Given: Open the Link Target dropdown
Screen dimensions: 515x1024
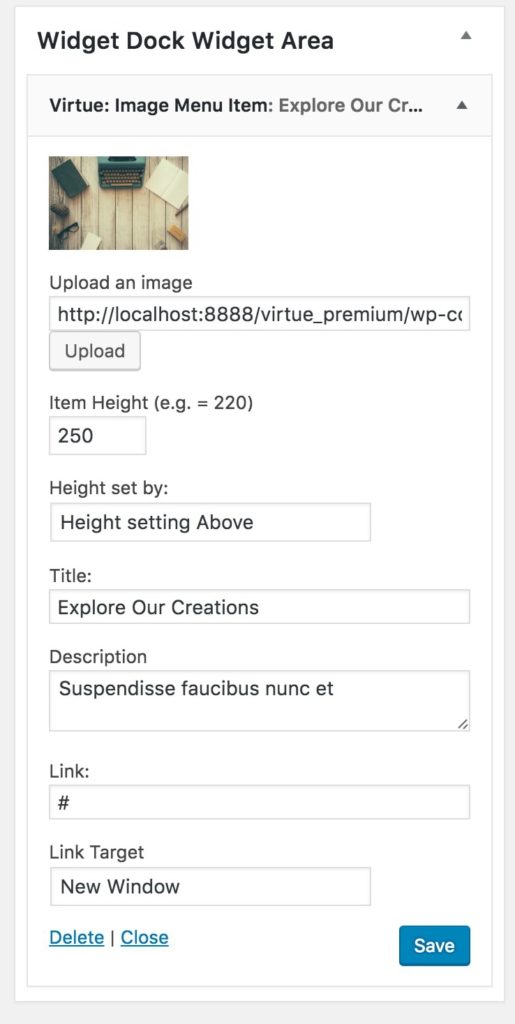Looking at the screenshot, I should 210,886.
